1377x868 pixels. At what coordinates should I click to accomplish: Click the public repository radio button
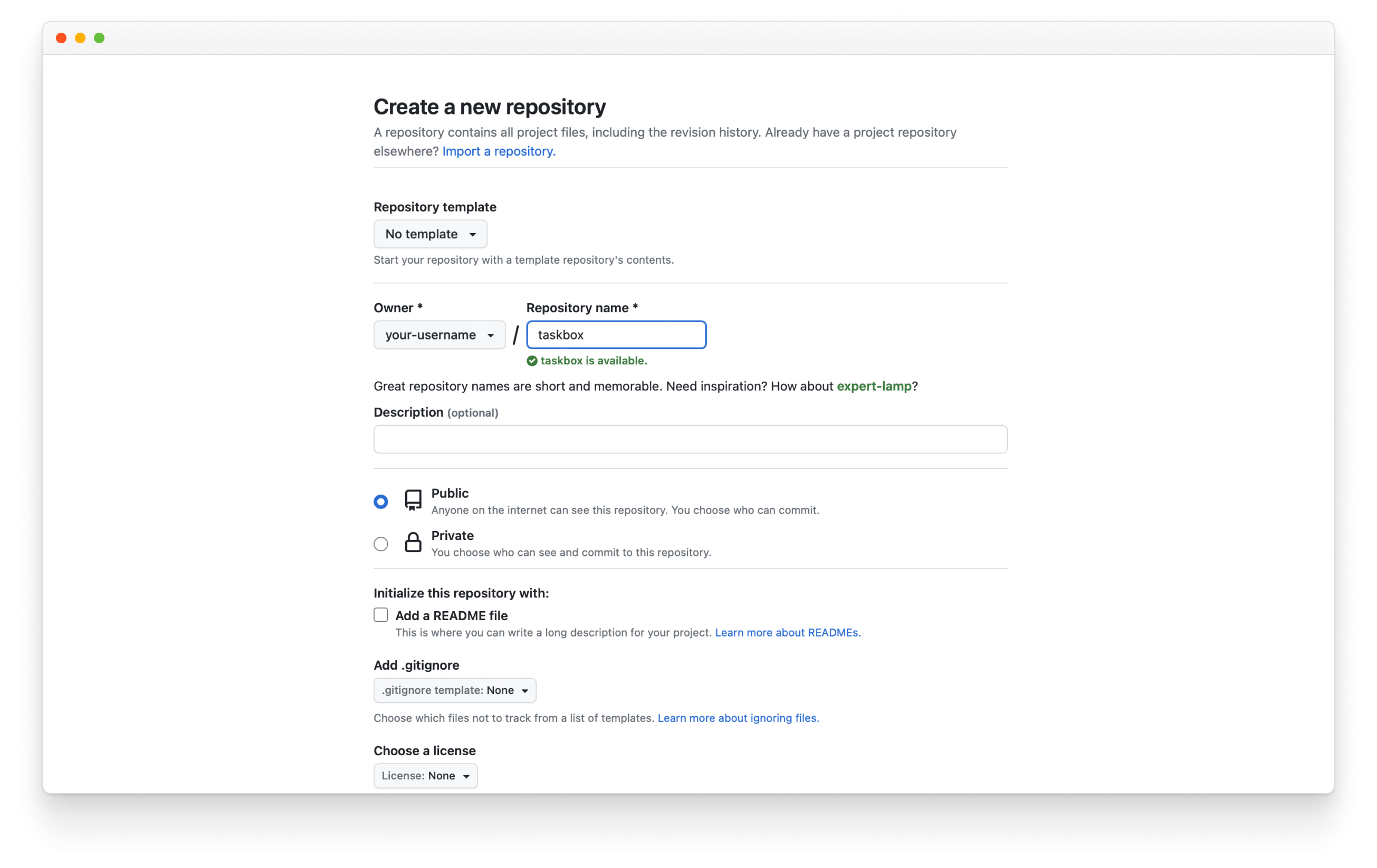380,500
